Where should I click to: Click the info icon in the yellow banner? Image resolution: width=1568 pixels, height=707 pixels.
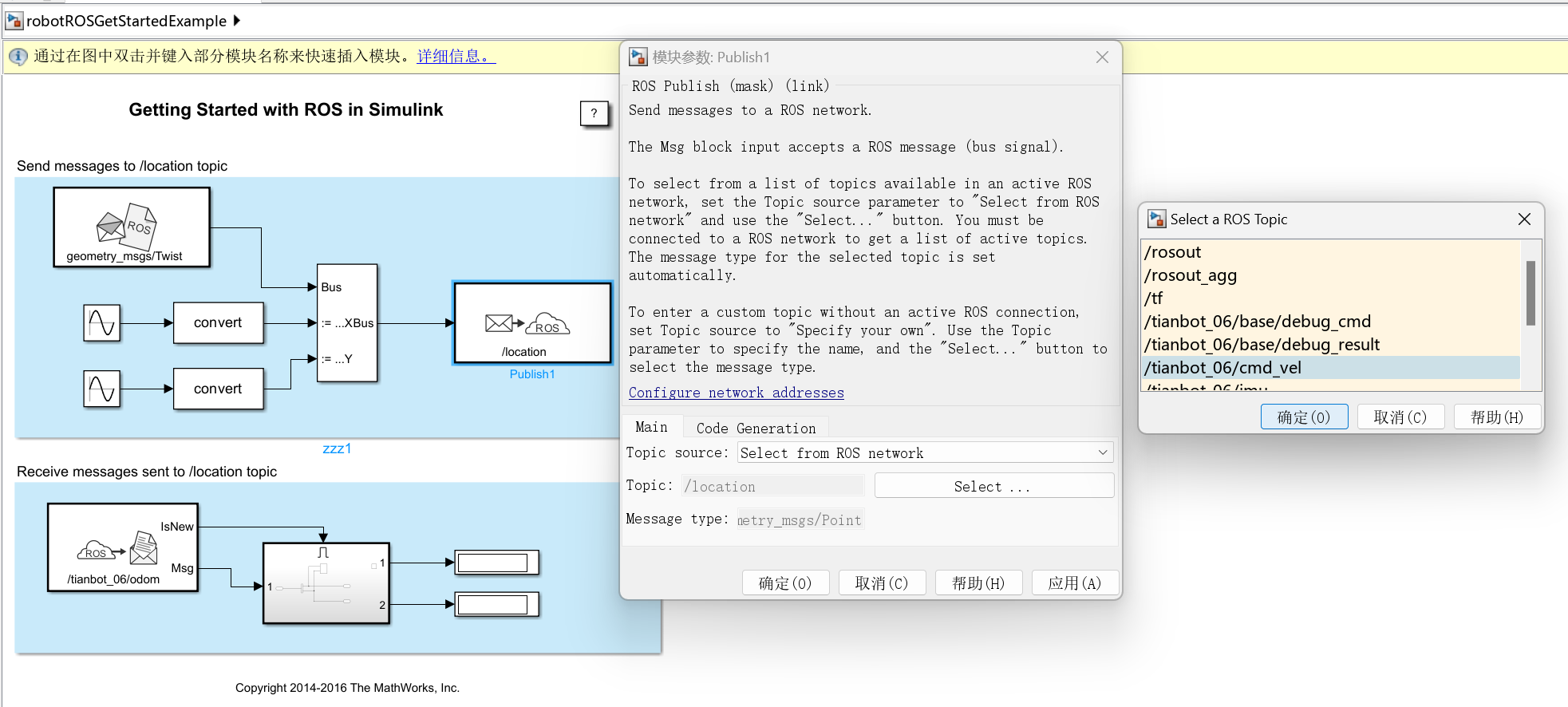point(18,57)
